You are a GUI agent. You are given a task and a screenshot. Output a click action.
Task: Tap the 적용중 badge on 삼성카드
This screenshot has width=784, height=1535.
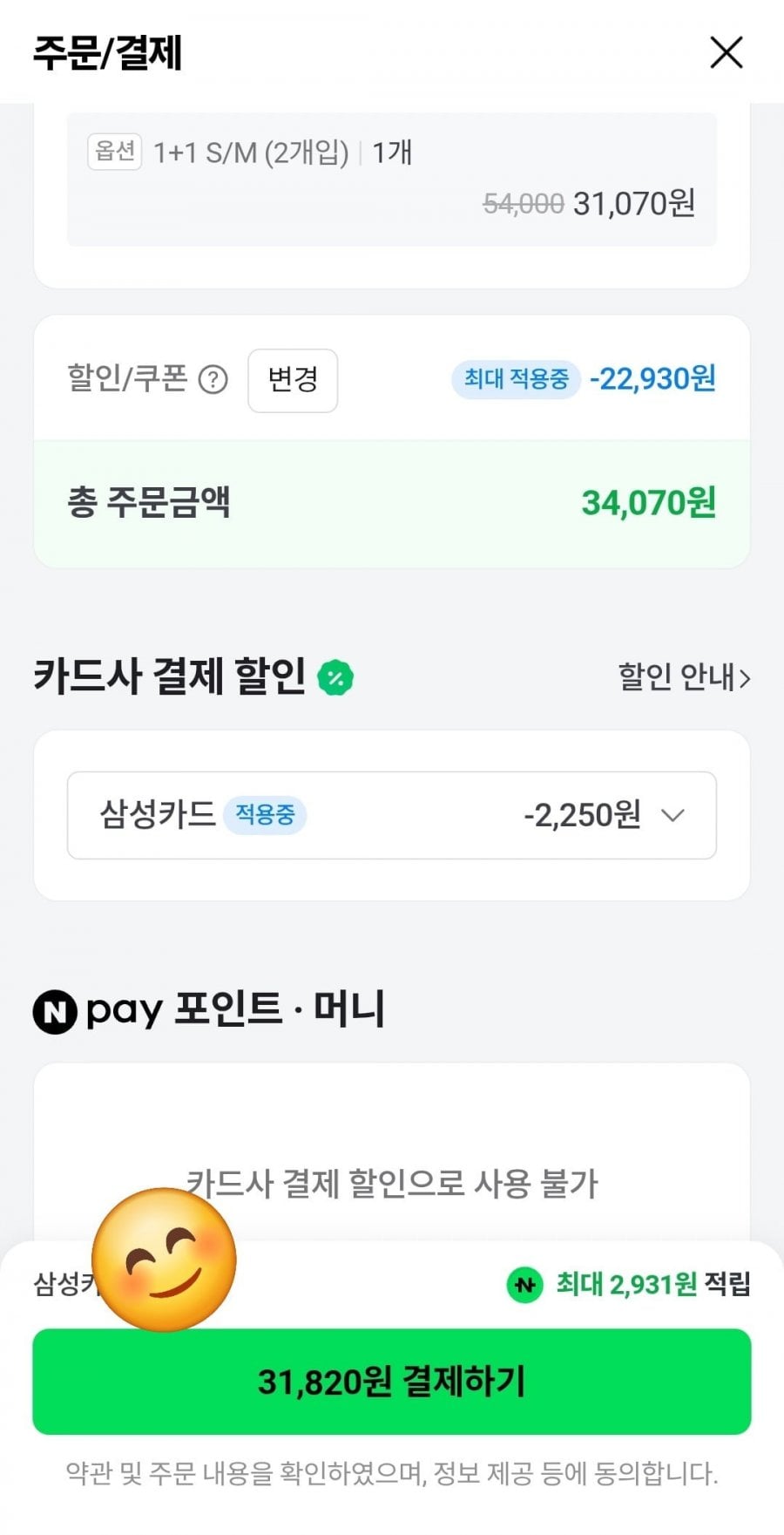coord(265,815)
